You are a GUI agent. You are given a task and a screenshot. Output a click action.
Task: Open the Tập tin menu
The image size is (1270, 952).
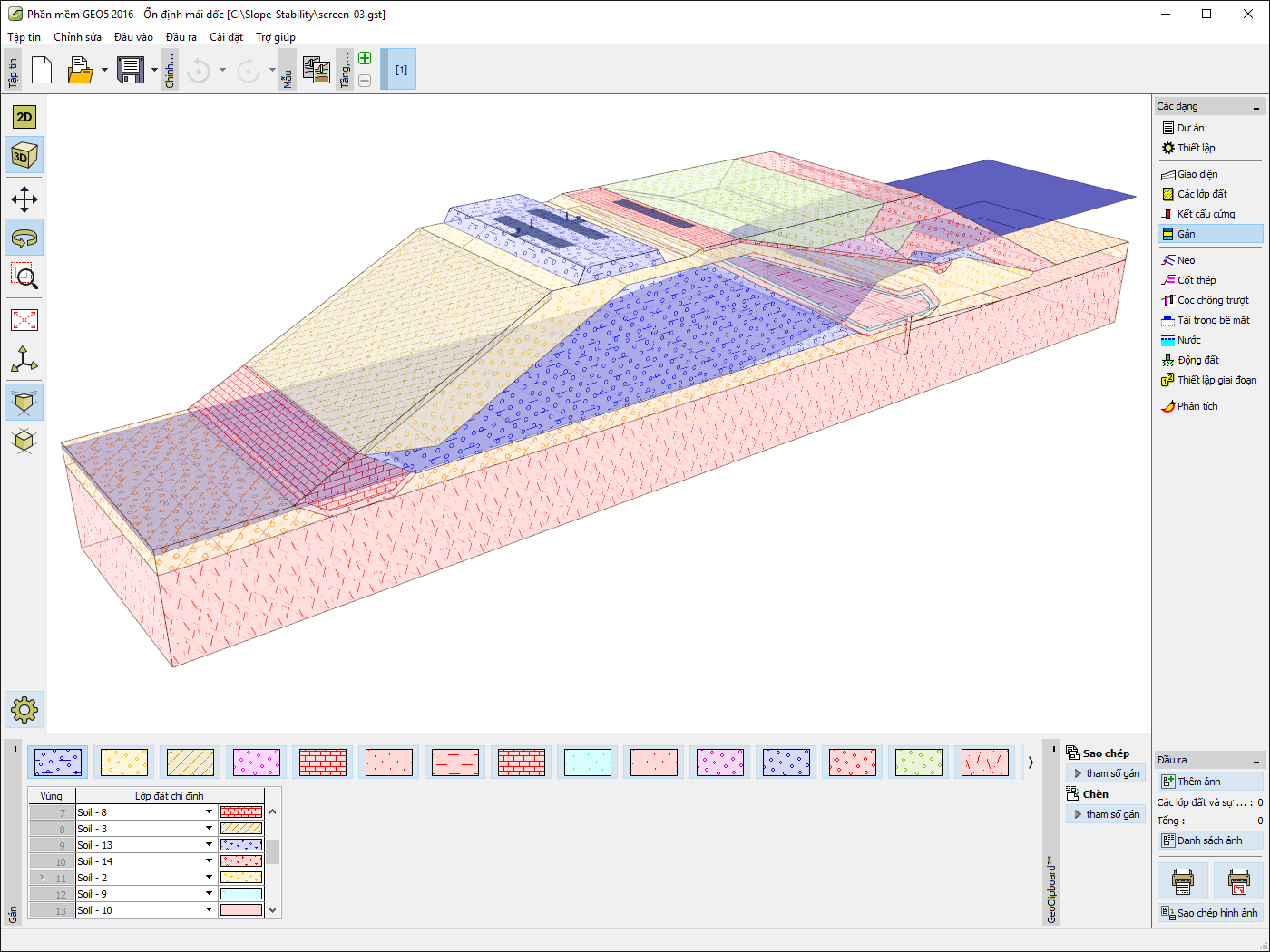pos(24,37)
